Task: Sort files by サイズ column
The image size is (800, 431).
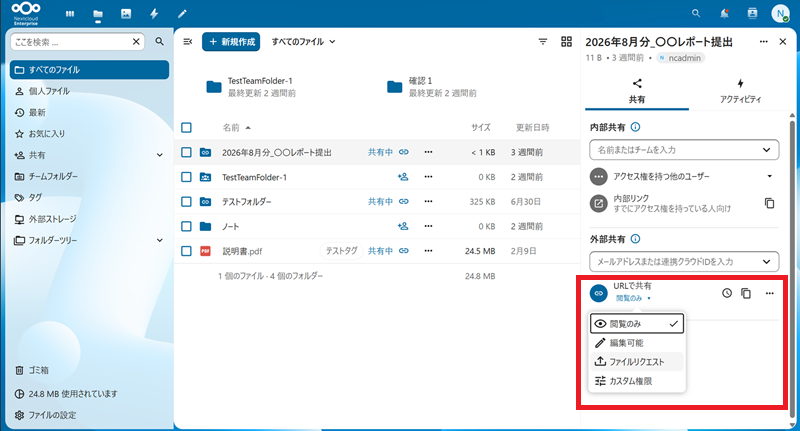Action: point(481,128)
